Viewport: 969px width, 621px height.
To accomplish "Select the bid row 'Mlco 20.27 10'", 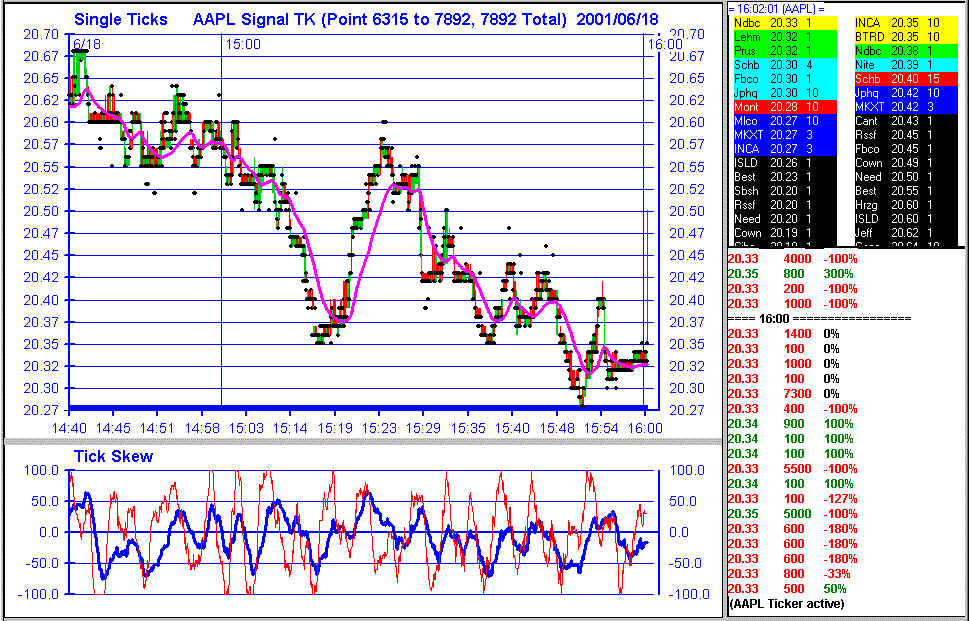I will pyautogui.click(x=783, y=121).
